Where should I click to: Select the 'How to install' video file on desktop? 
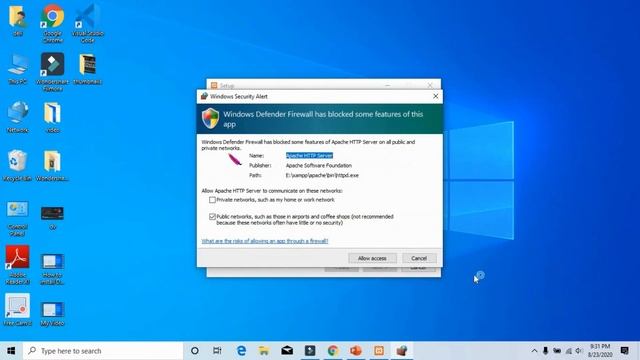point(52,268)
